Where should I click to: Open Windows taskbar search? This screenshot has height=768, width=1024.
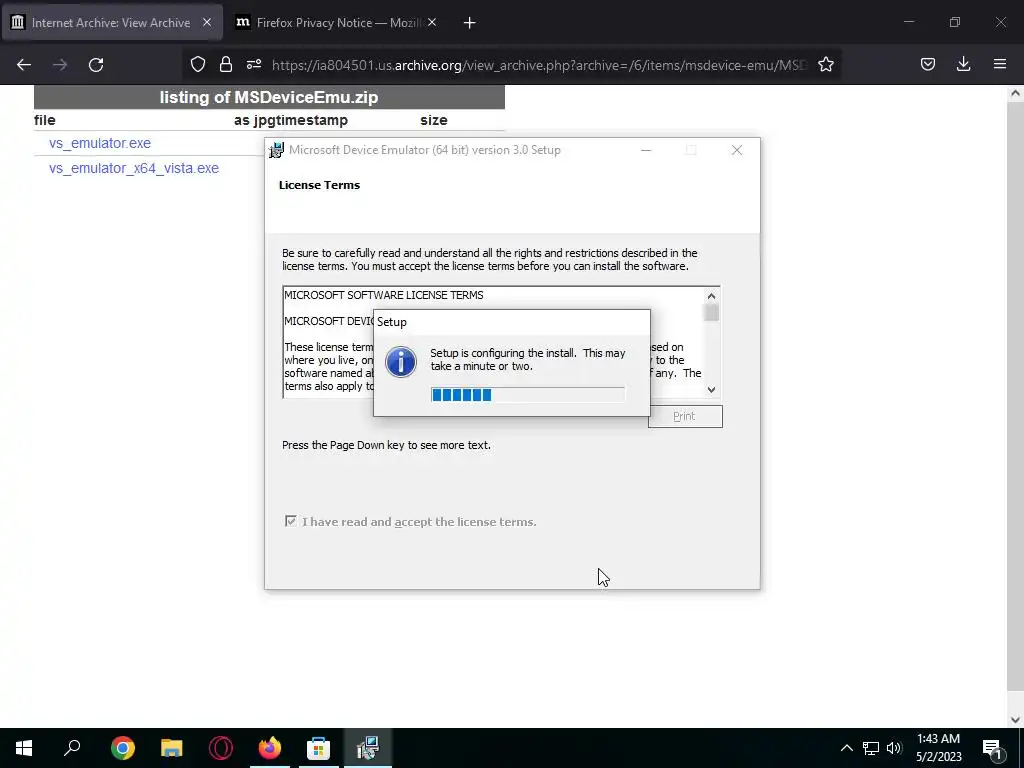72,748
